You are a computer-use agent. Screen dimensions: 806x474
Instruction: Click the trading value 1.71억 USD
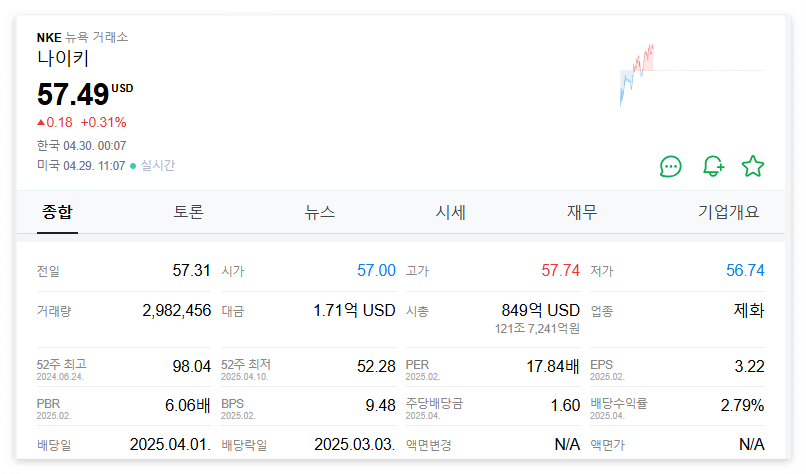click(354, 311)
